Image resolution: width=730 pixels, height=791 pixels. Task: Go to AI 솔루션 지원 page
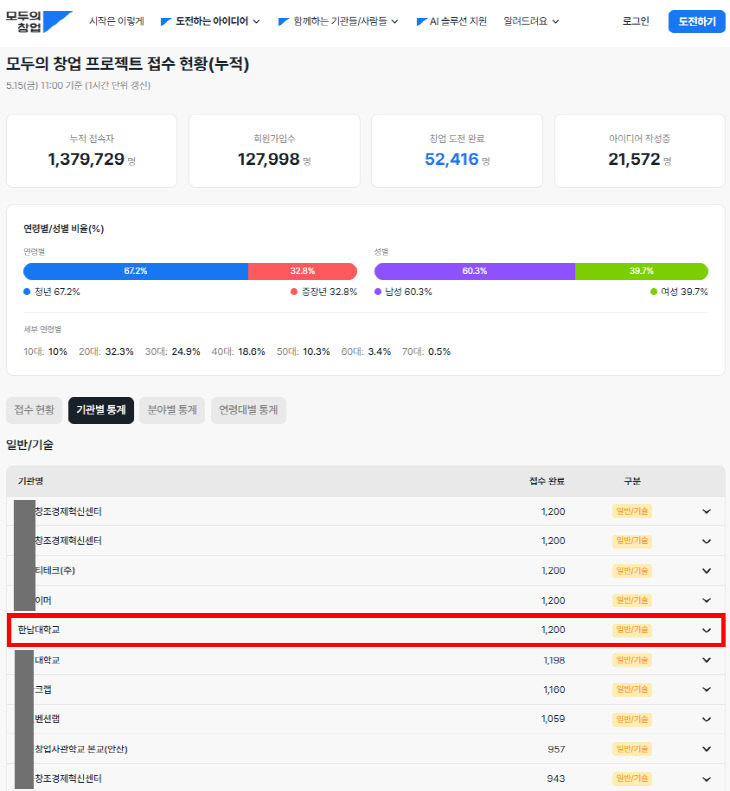[x=452, y=21]
